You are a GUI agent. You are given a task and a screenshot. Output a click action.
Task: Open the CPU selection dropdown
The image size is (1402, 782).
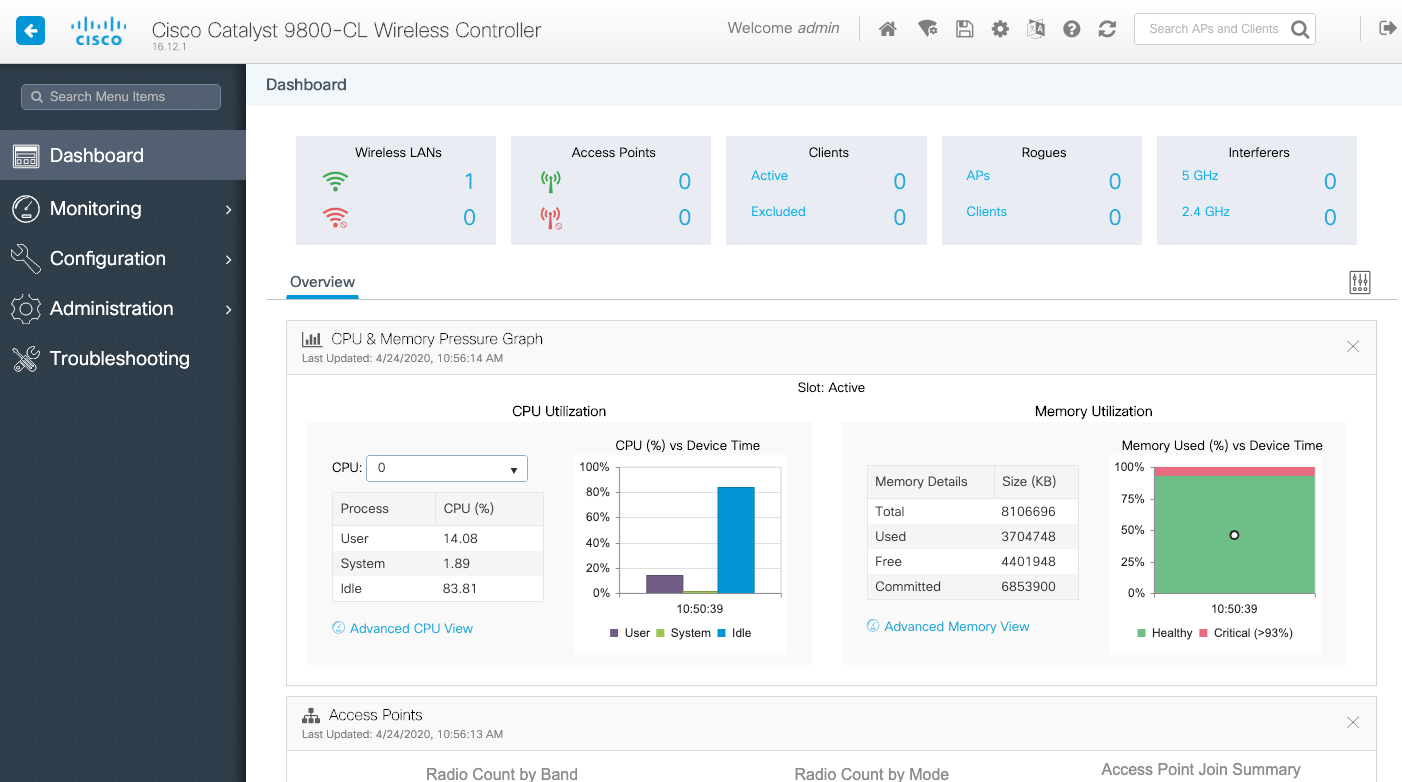tap(447, 468)
